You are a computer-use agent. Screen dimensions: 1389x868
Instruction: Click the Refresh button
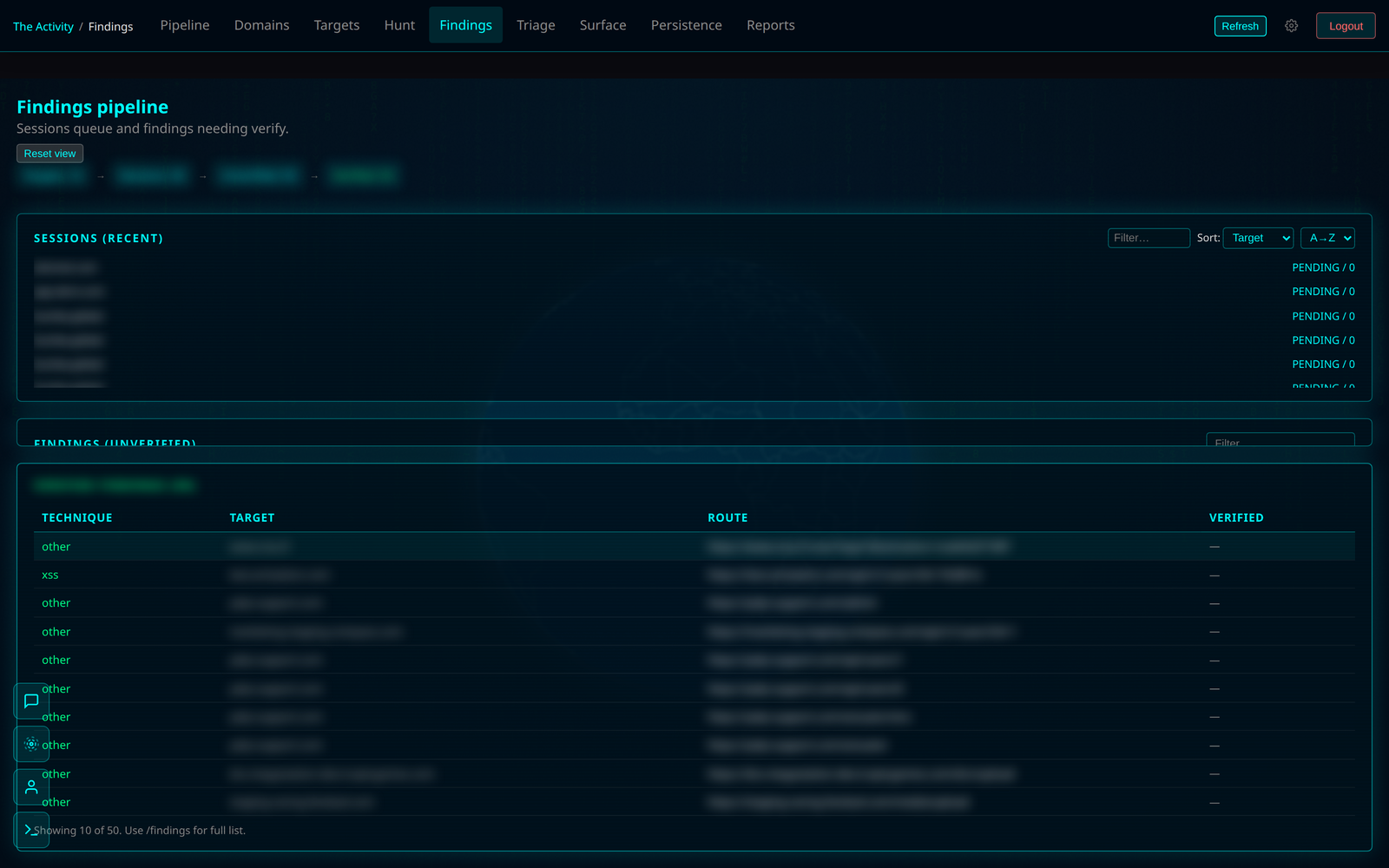1240,26
